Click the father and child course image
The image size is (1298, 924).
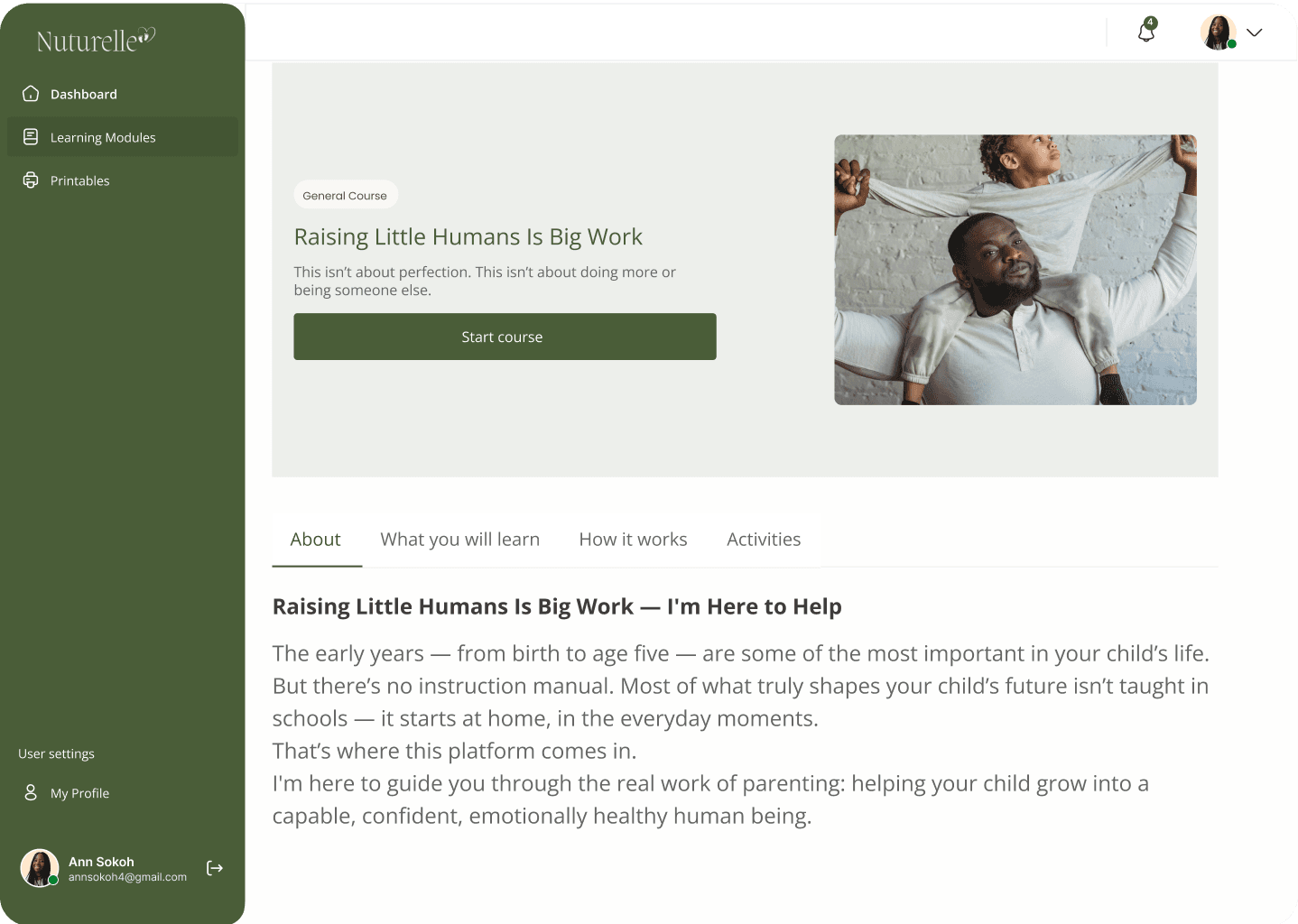click(1015, 270)
